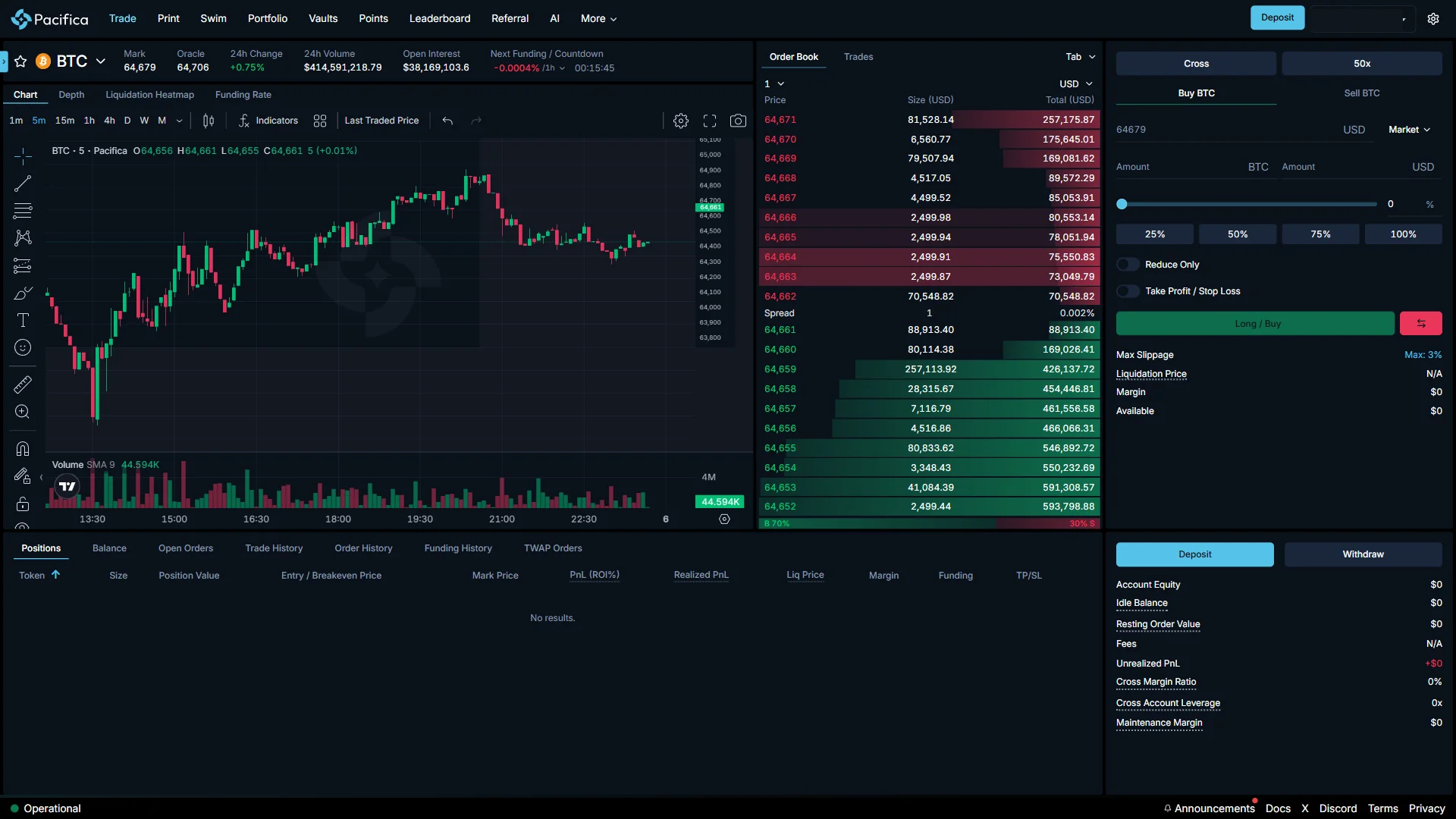Screen dimensions: 1456x819
Task: Expand funding rate /1h interval dropdown
Action: [554, 68]
